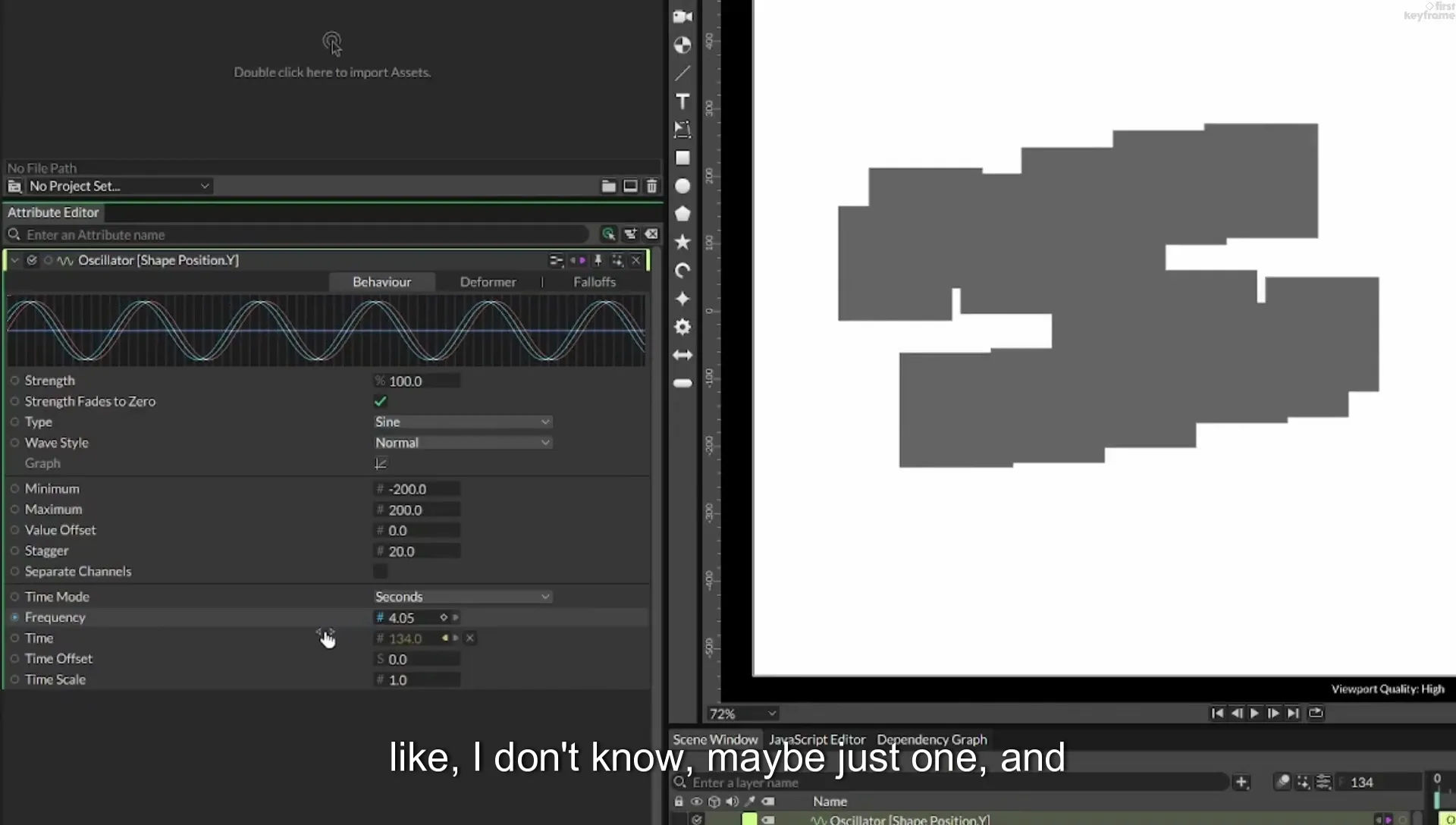
Task: Toggle playback loop mode button
Action: click(1316, 713)
